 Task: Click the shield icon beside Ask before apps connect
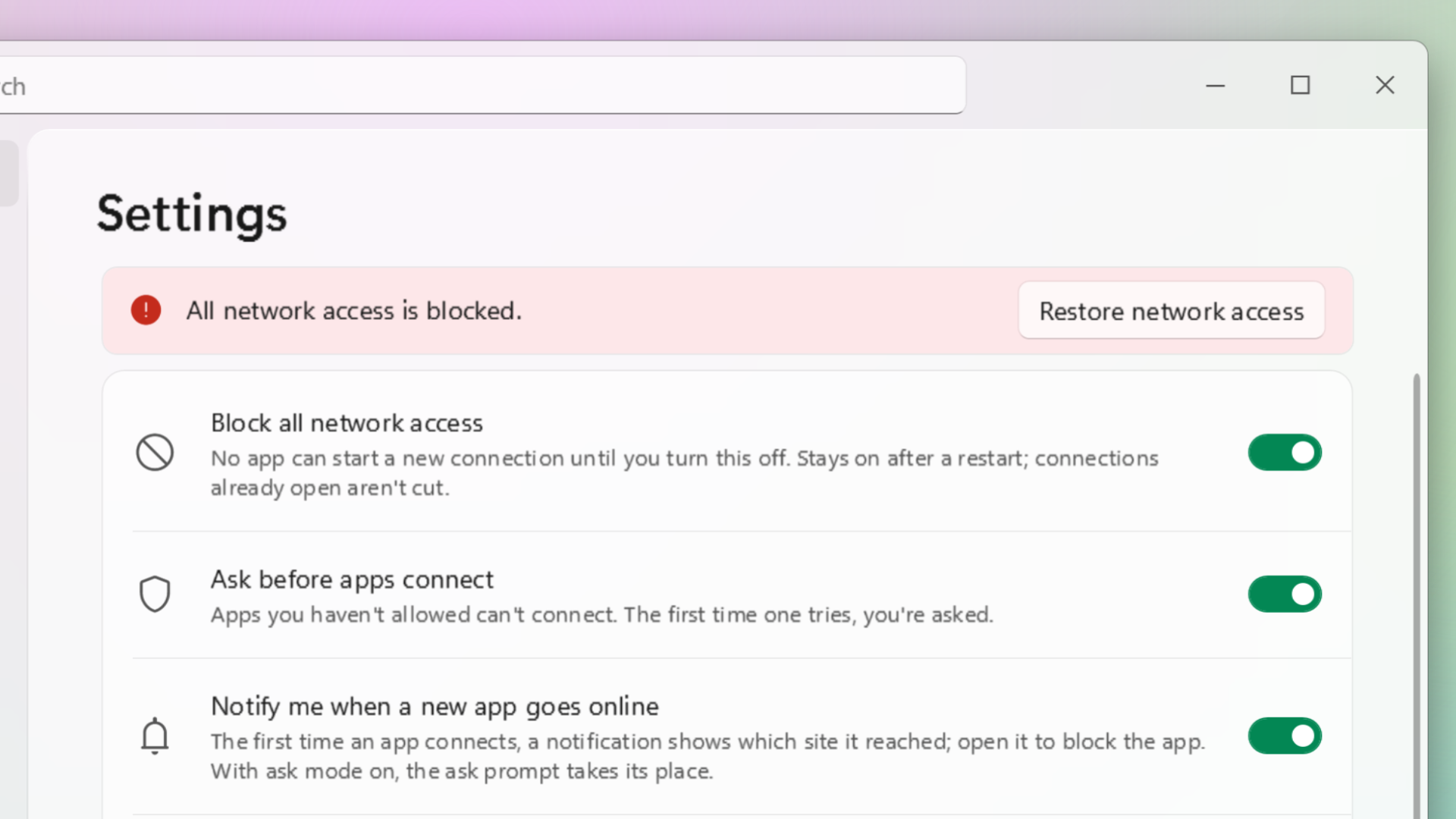pyautogui.click(x=155, y=594)
